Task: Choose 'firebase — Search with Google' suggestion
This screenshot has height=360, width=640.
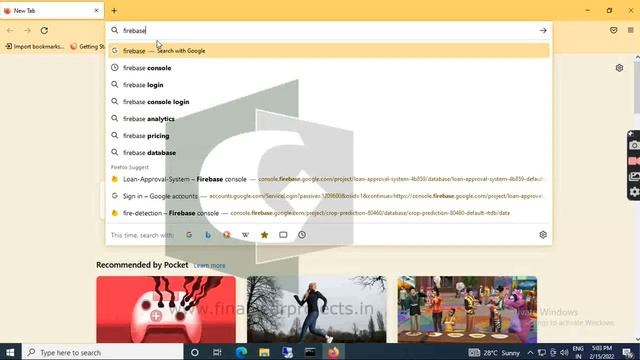Action: [329, 51]
